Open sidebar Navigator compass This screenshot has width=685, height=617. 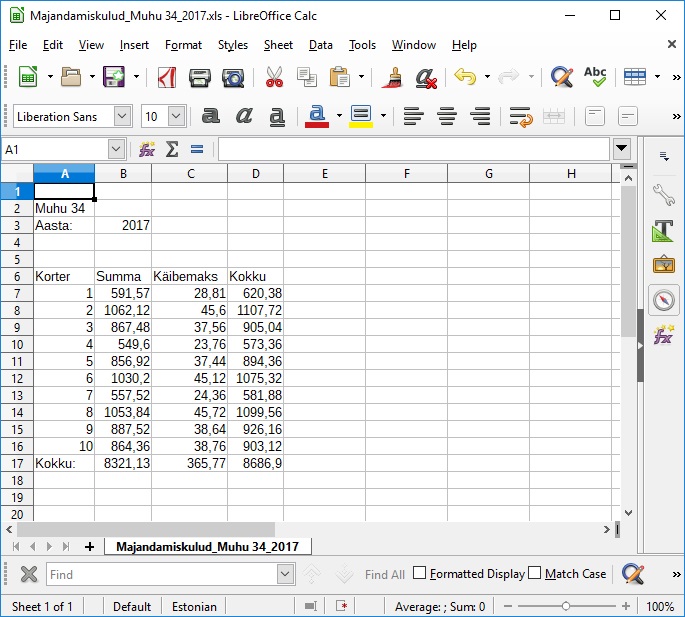point(664,300)
